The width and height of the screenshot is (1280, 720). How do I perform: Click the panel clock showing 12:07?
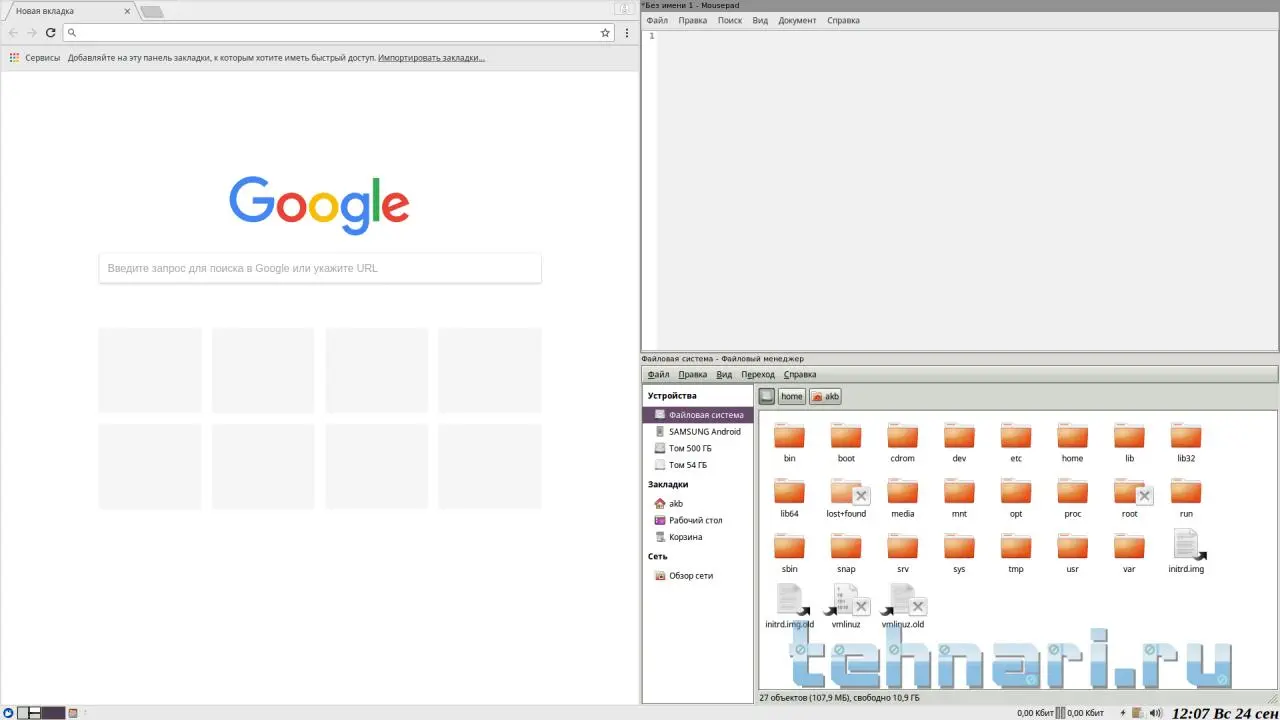tap(1225, 713)
